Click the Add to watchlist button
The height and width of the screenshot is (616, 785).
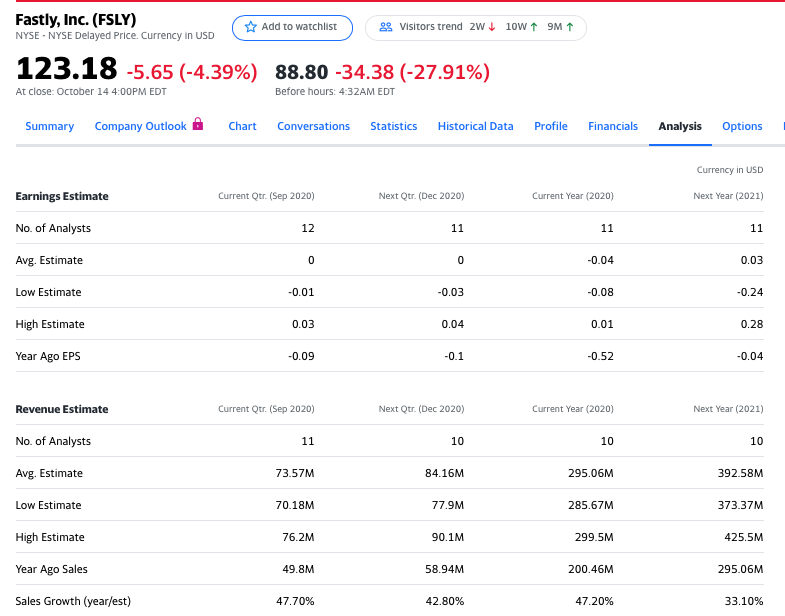(x=292, y=28)
